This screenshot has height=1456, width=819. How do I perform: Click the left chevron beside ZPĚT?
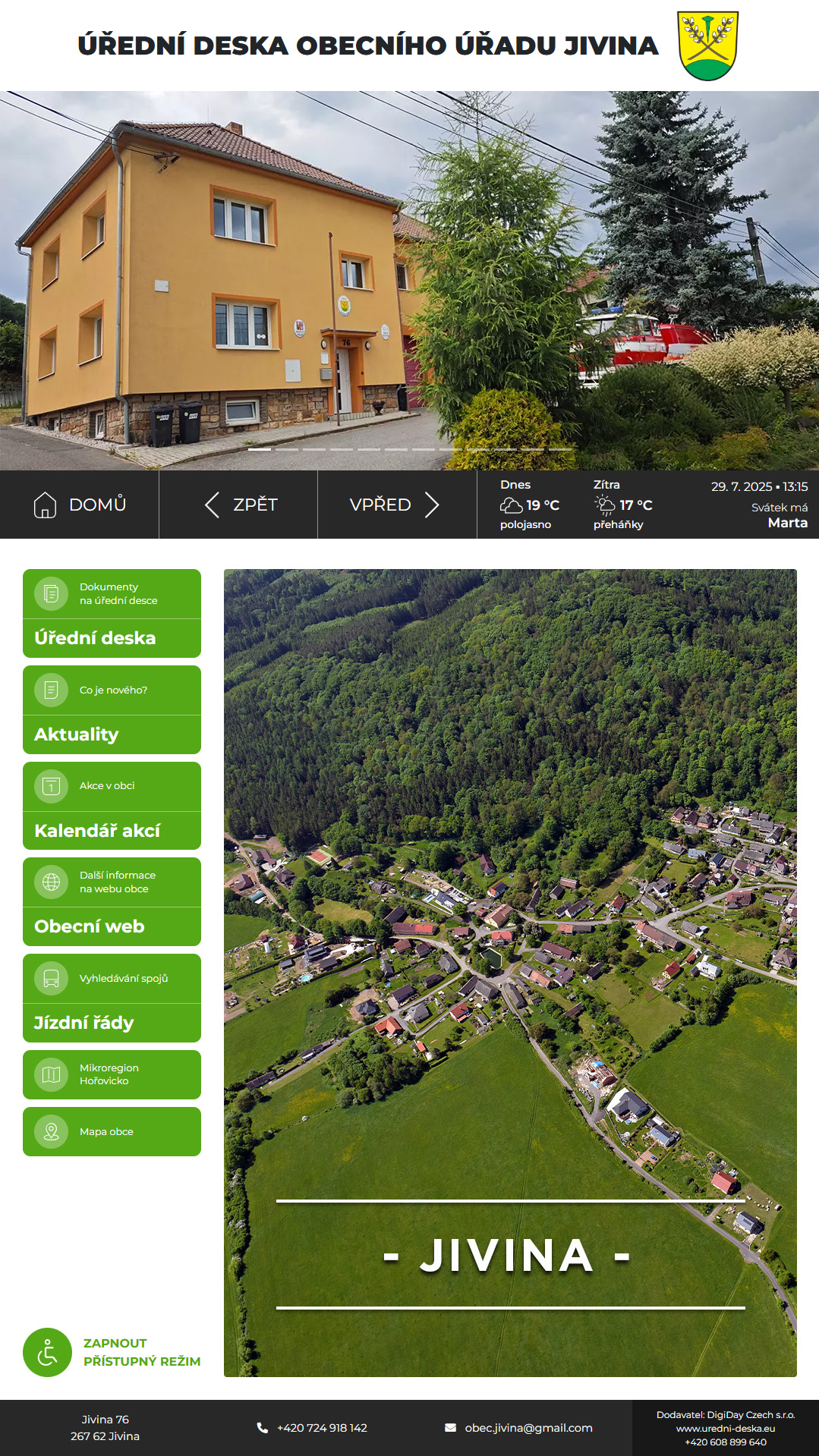point(213,505)
